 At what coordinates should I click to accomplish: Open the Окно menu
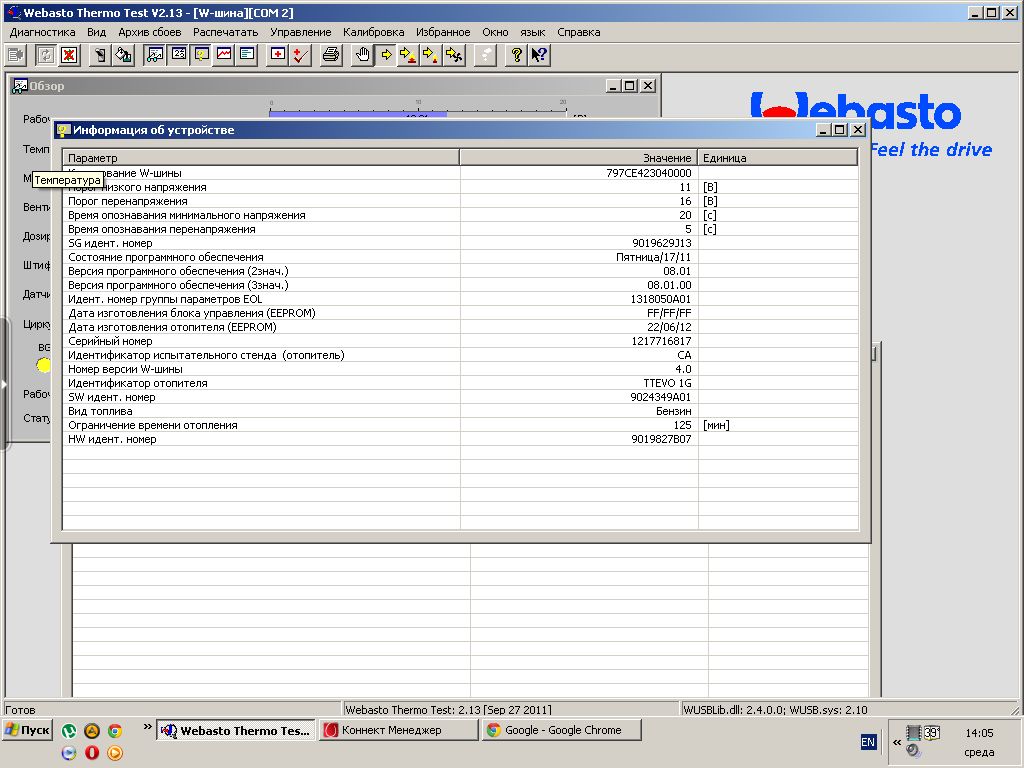click(x=495, y=32)
